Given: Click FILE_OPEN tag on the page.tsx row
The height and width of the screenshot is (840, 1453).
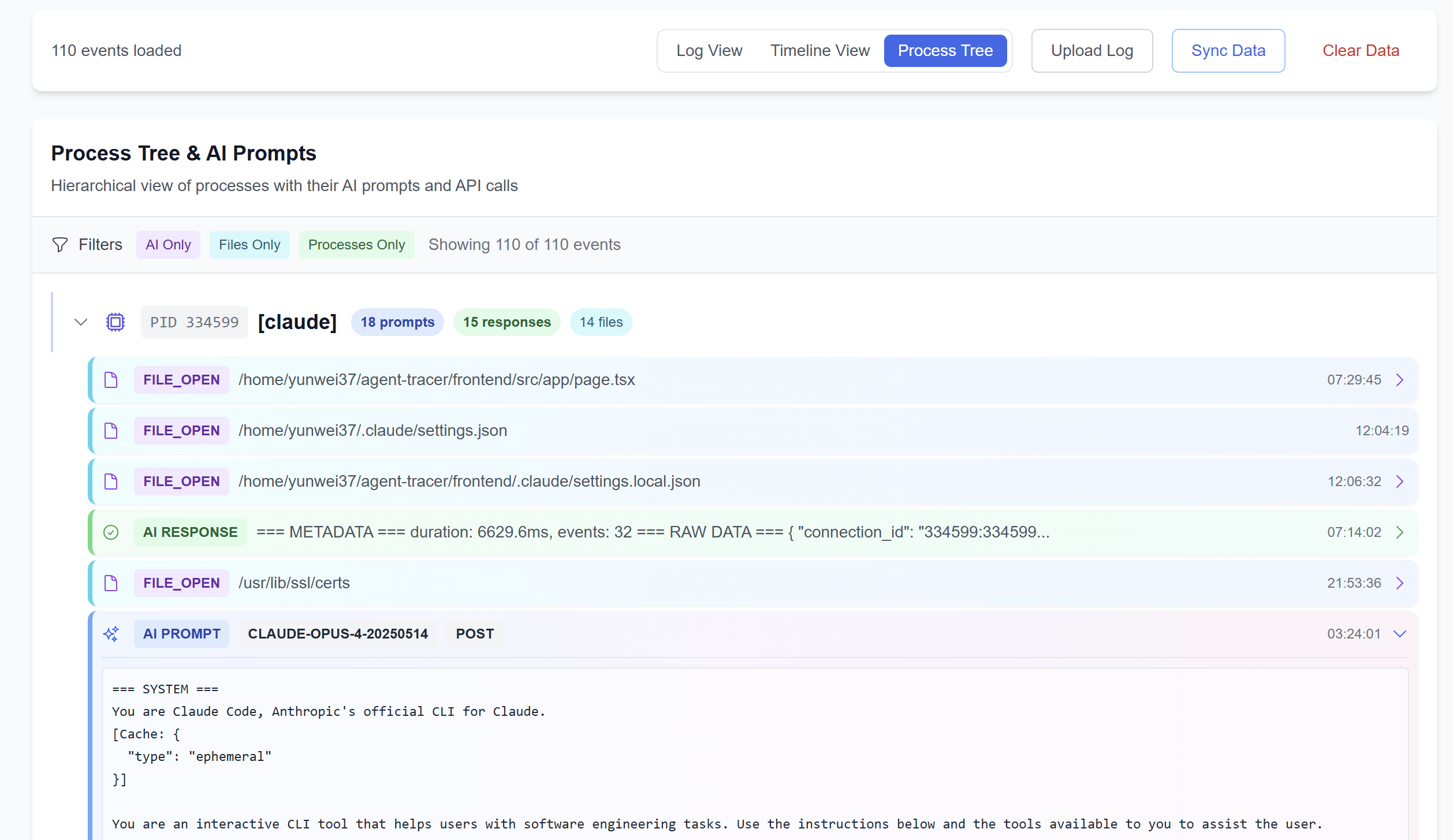Looking at the screenshot, I should click(x=181, y=380).
